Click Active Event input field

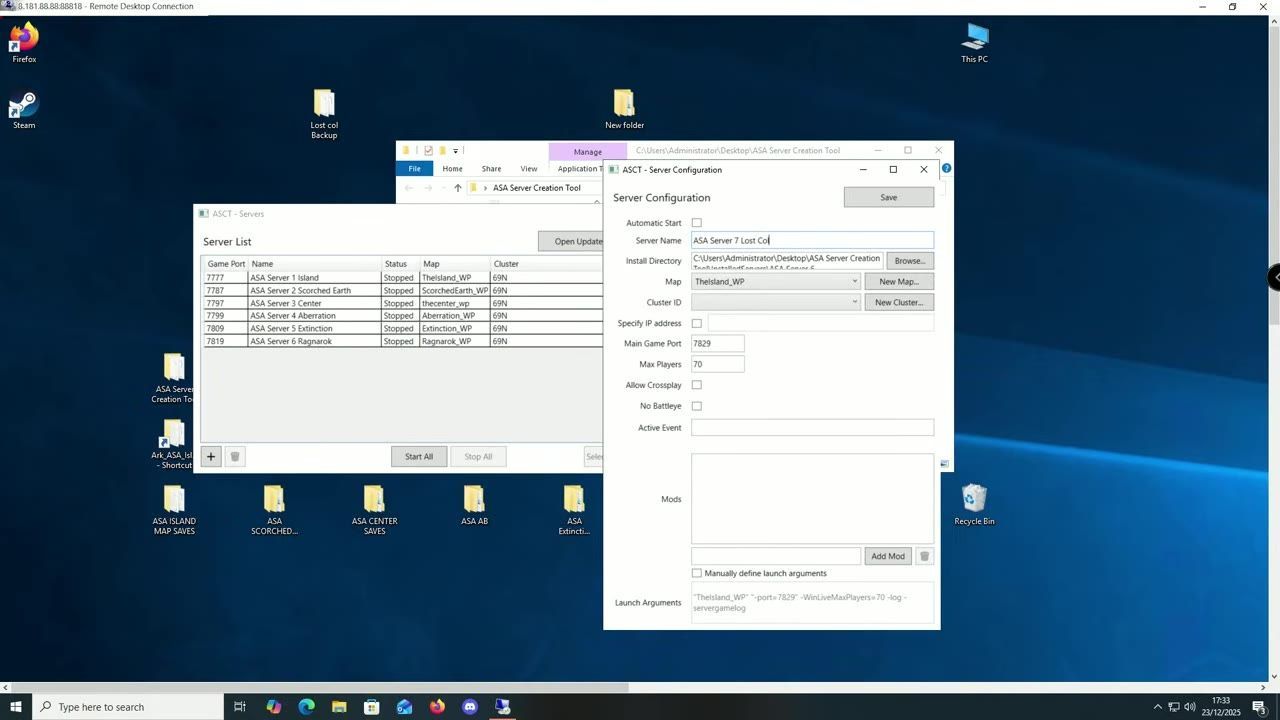[812, 427]
